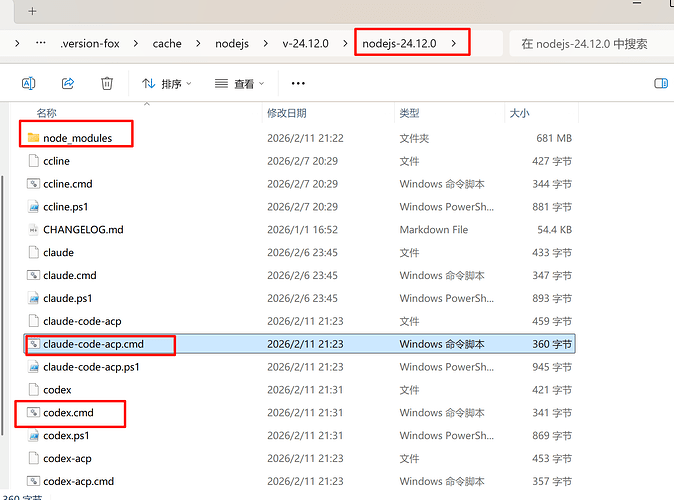Click the breadcrumb ellipsis for hidden path
The image size is (674, 500).
click(41, 43)
